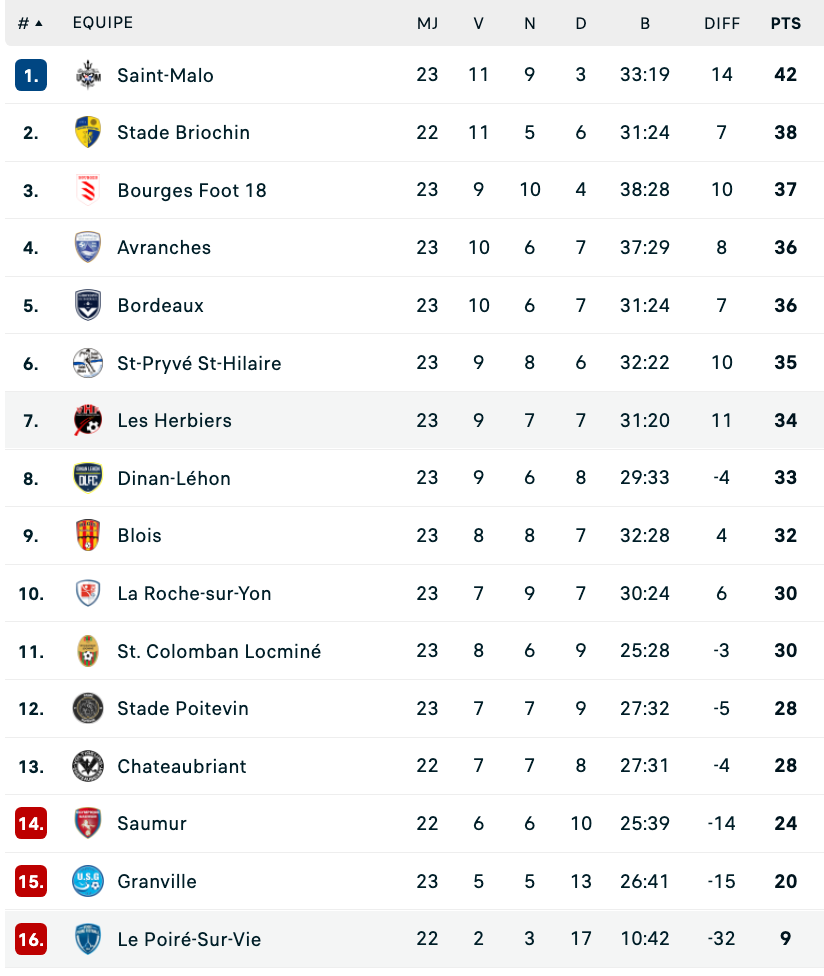Sort by the PTS column header
Screen dimensions: 824x976
coord(785,24)
